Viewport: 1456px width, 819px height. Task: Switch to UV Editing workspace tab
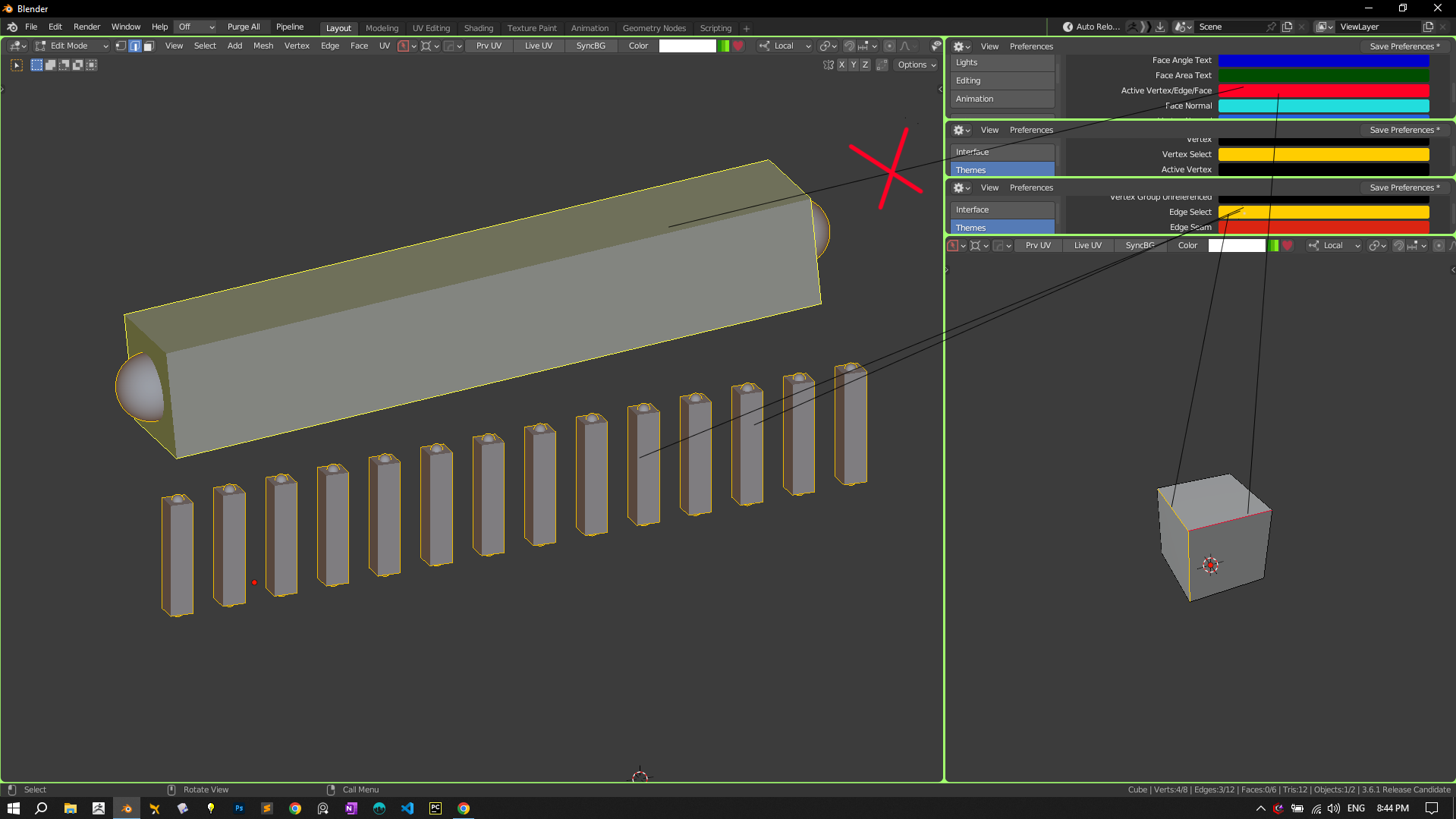click(x=431, y=28)
